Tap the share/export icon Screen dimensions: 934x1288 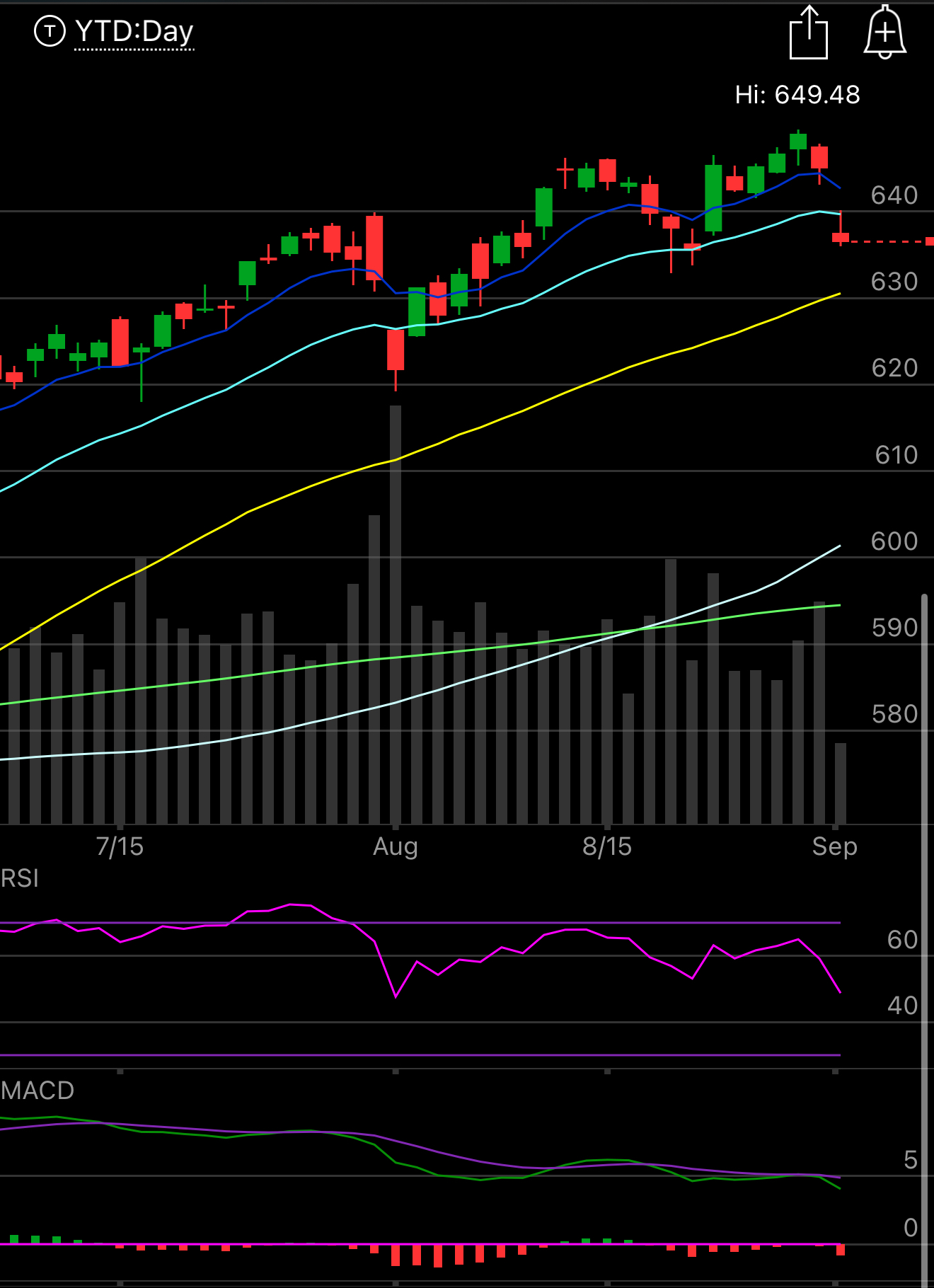[809, 33]
